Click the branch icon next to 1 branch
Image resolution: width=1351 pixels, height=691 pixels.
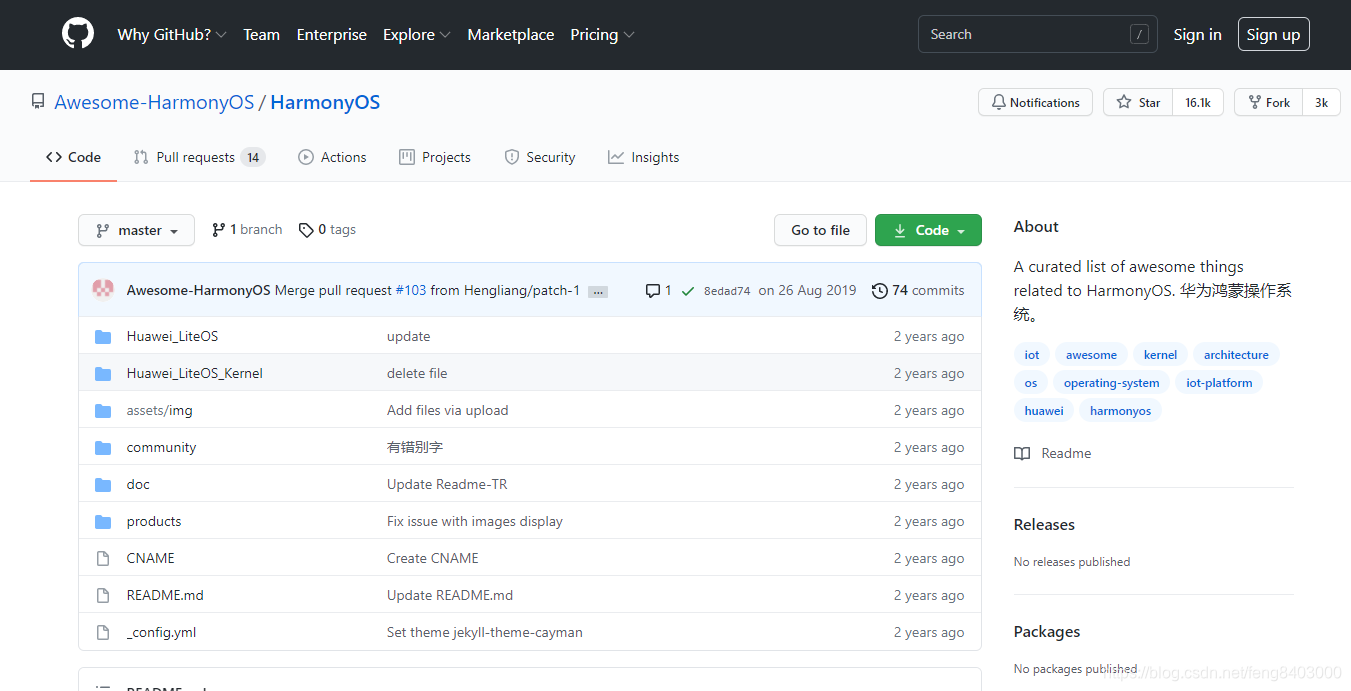click(x=219, y=230)
